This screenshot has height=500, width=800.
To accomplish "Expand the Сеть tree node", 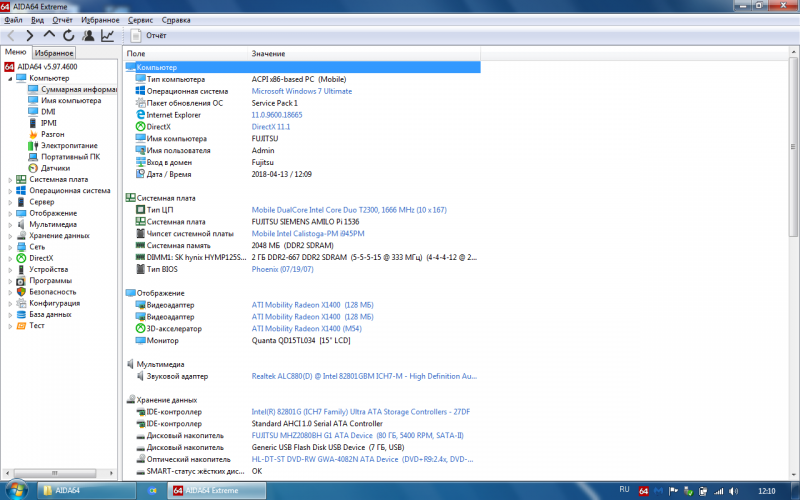I will pyautogui.click(x=10, y=247).
